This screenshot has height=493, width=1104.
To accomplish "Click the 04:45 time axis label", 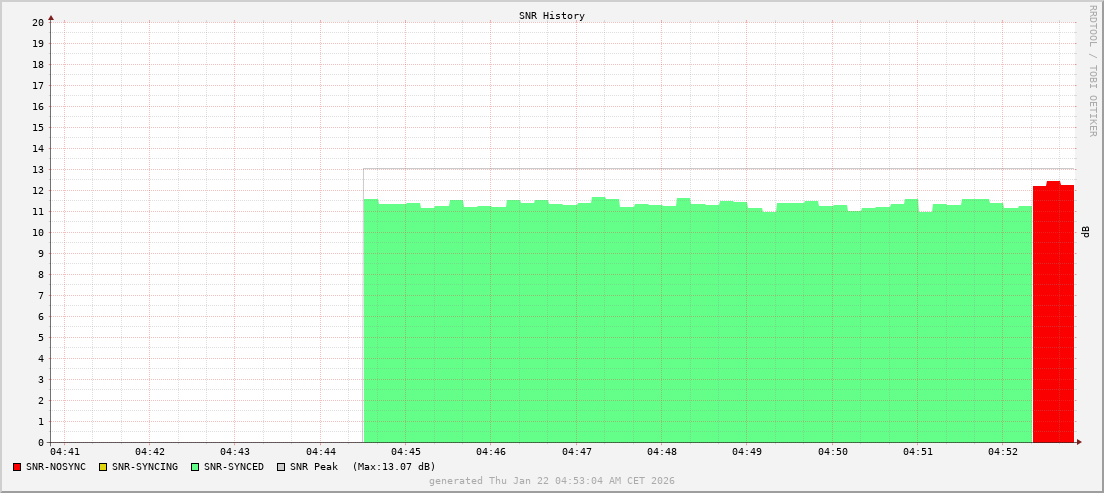I will (406, 452).
